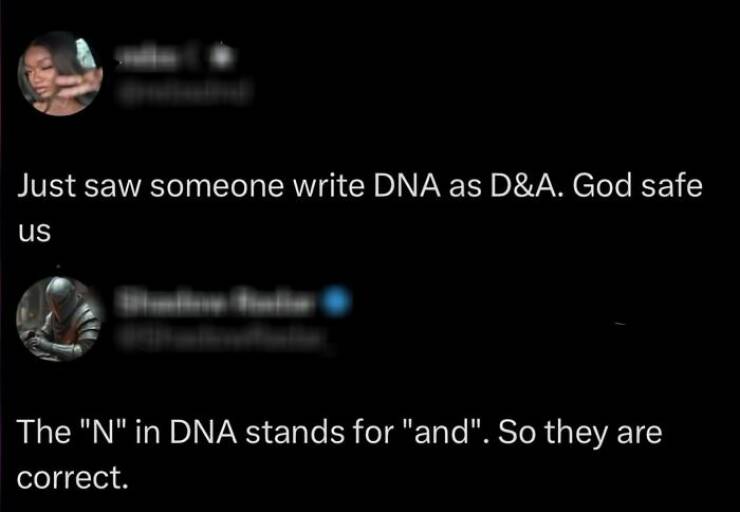Click the word "us" on the tweet's second line

(33, 230)
